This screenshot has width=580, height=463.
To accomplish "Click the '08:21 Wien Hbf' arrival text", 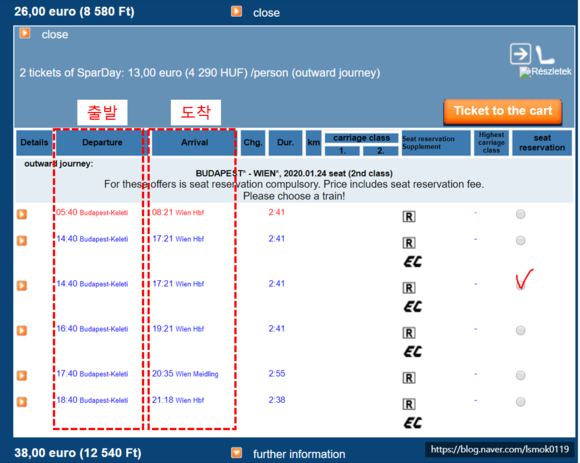I will pyautogui.click(x=178, y=213).
